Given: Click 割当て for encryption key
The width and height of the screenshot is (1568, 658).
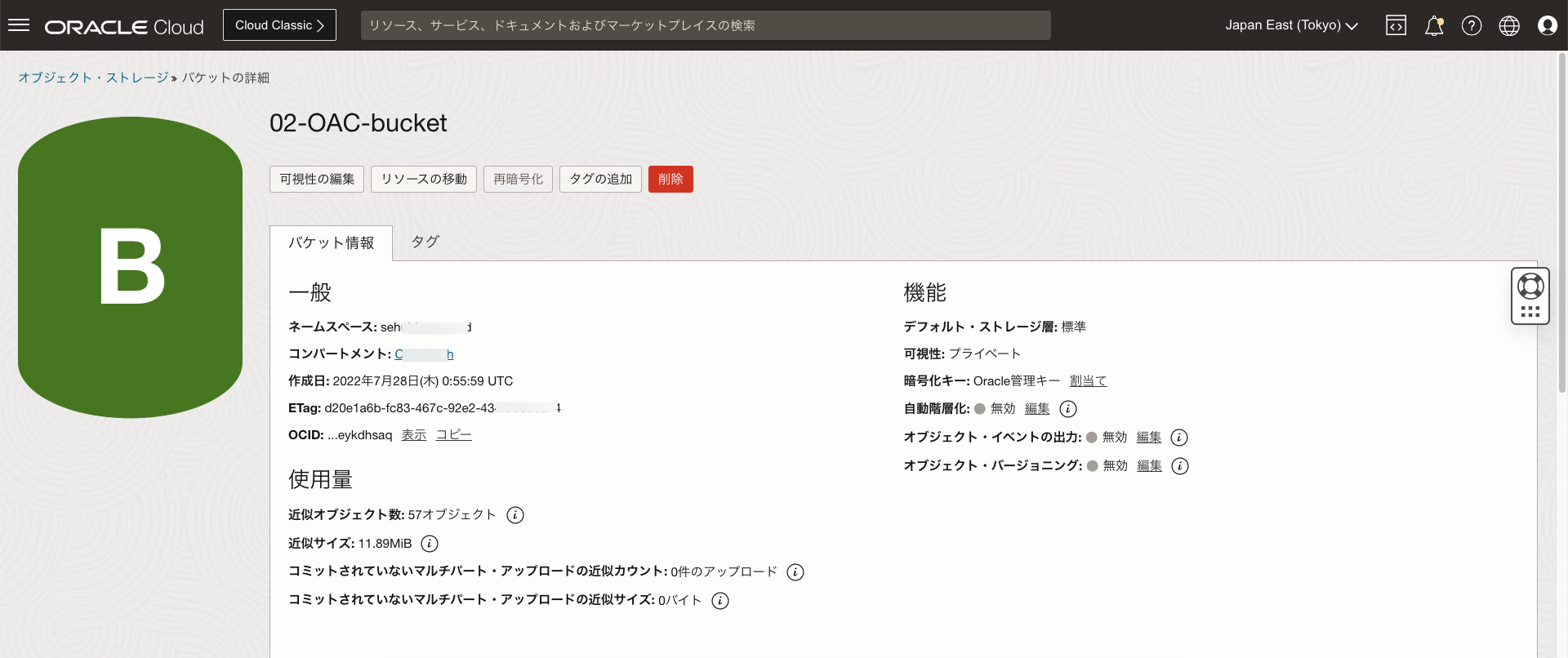Looking at the screenshot, I should pos(1089,381).
